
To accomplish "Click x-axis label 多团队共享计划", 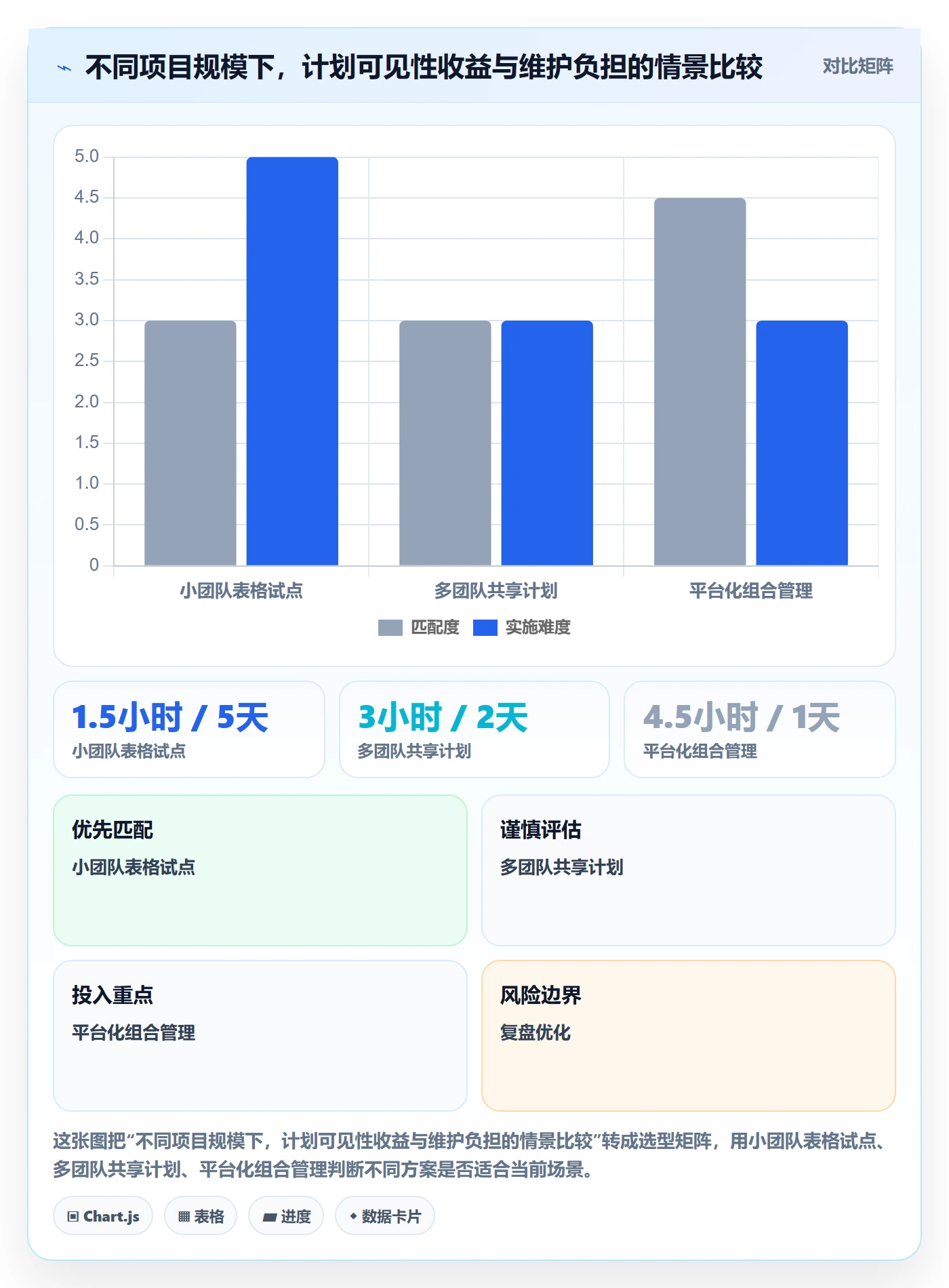I will pos(496,591).
